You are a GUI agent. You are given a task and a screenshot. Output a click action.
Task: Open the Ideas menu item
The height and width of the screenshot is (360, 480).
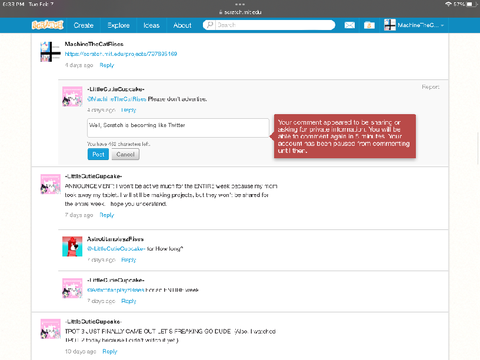(x=151, y=25)
